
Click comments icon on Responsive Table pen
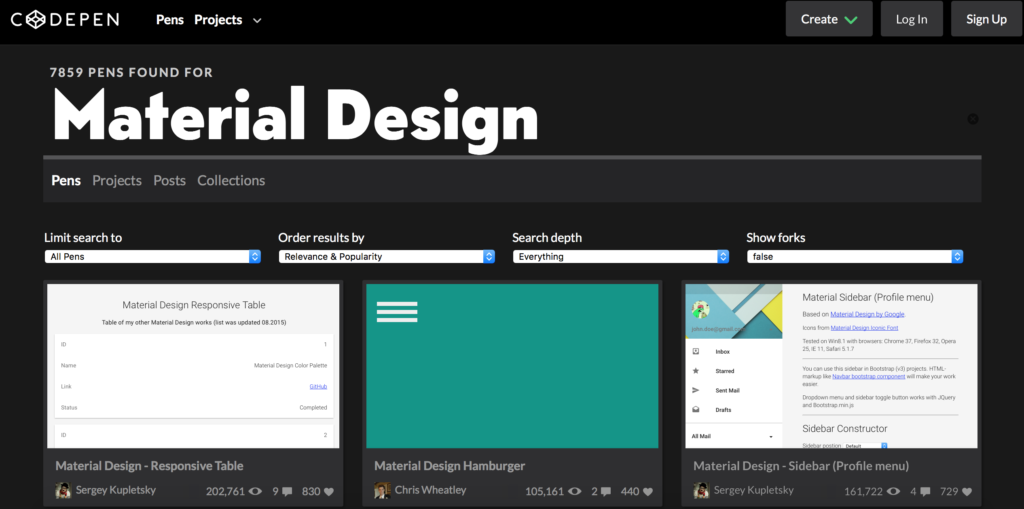click(288, 491)
